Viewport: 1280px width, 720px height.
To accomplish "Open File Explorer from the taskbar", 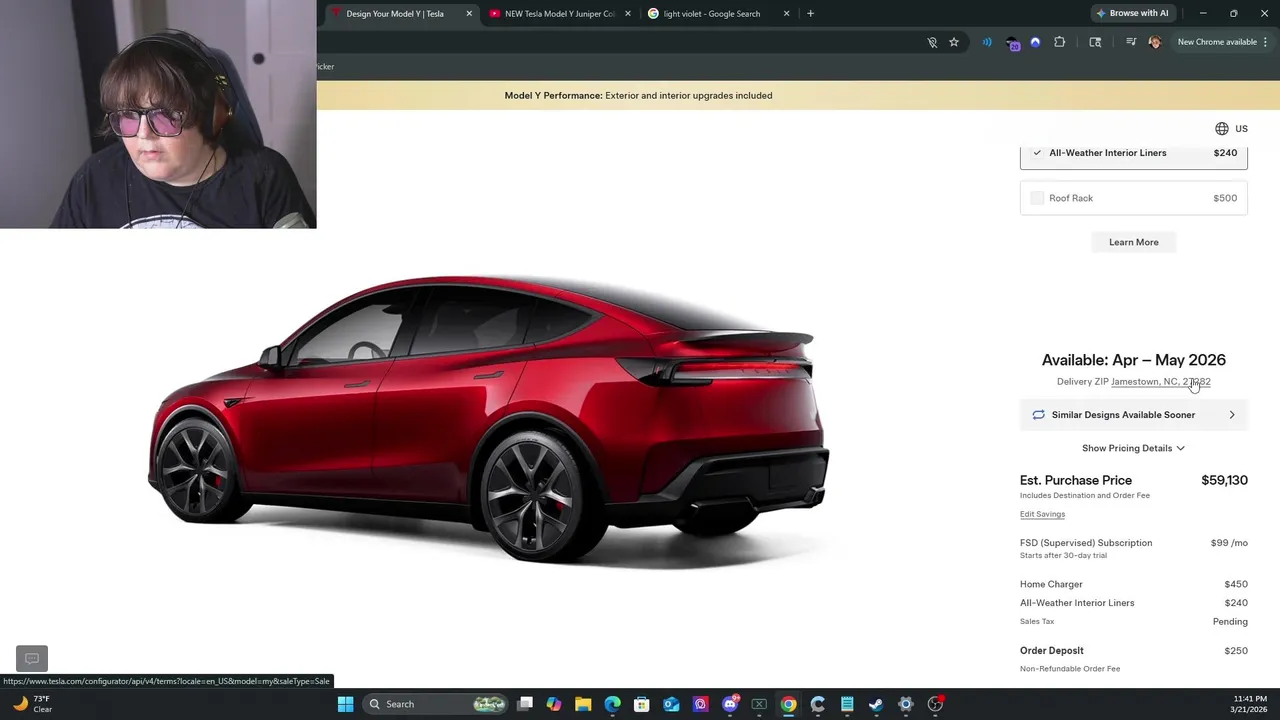I will coord(583,704).
